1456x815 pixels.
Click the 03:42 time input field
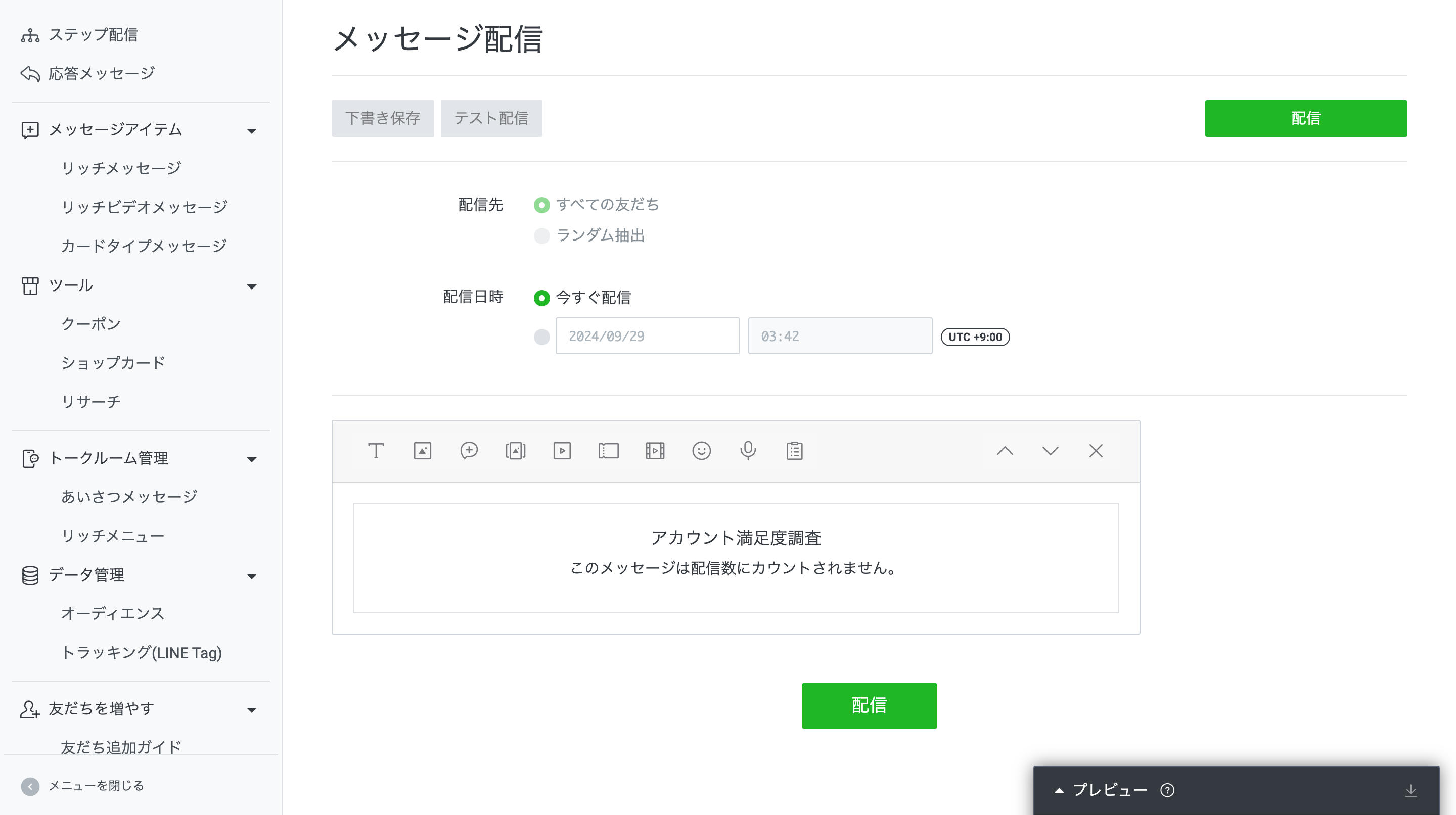[x=839, y=336]
